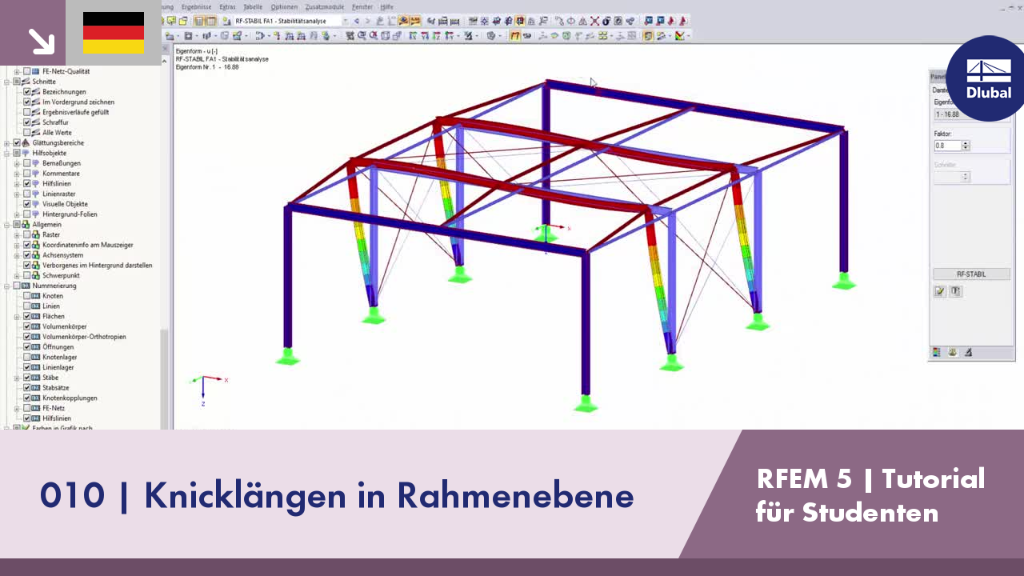Toggle the Raster checkbox
Screen dimensions: 1024x576
tap(27, 234)
